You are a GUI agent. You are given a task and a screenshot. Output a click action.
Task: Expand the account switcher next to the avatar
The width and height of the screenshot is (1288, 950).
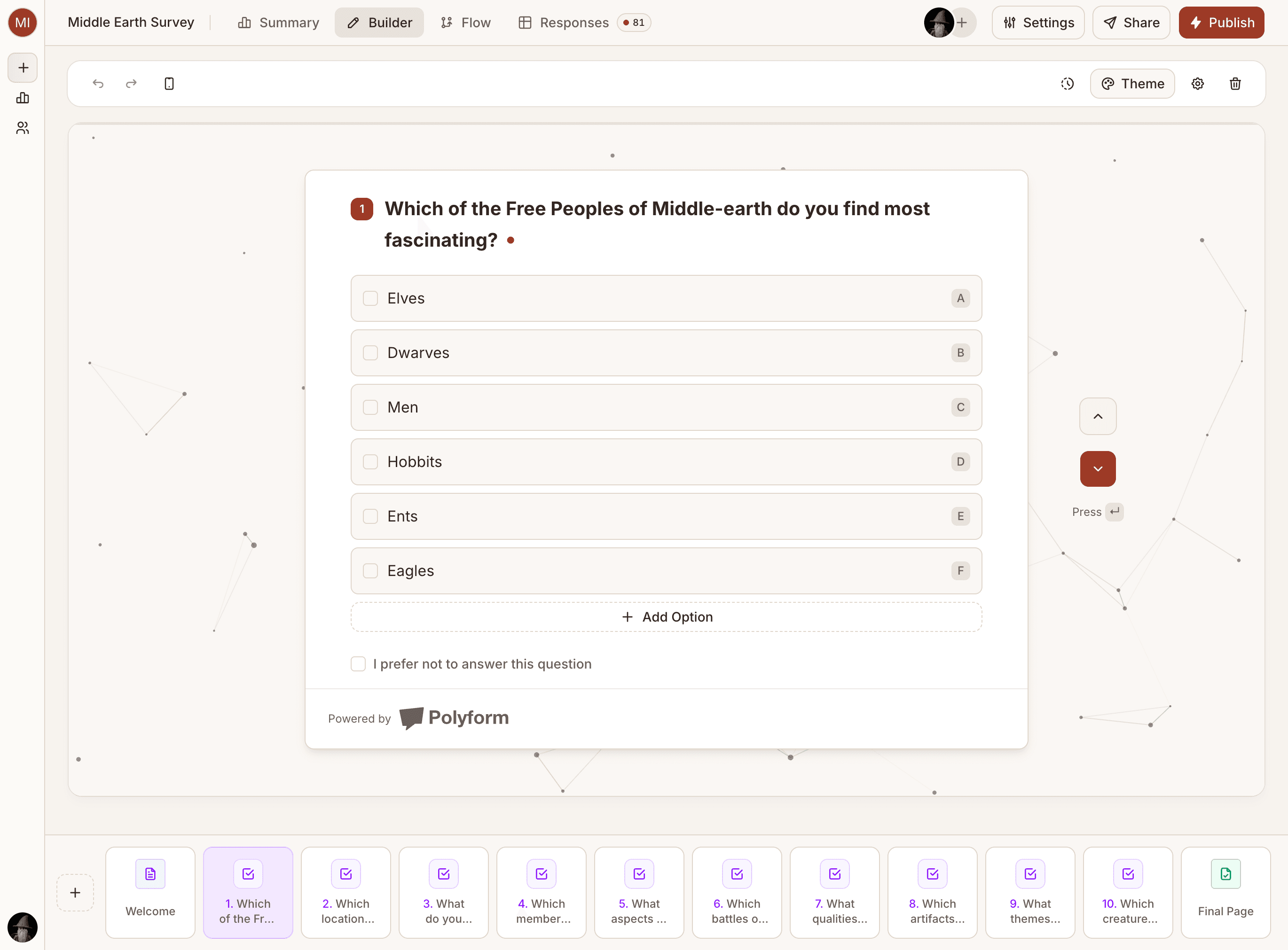click(962, 23)
